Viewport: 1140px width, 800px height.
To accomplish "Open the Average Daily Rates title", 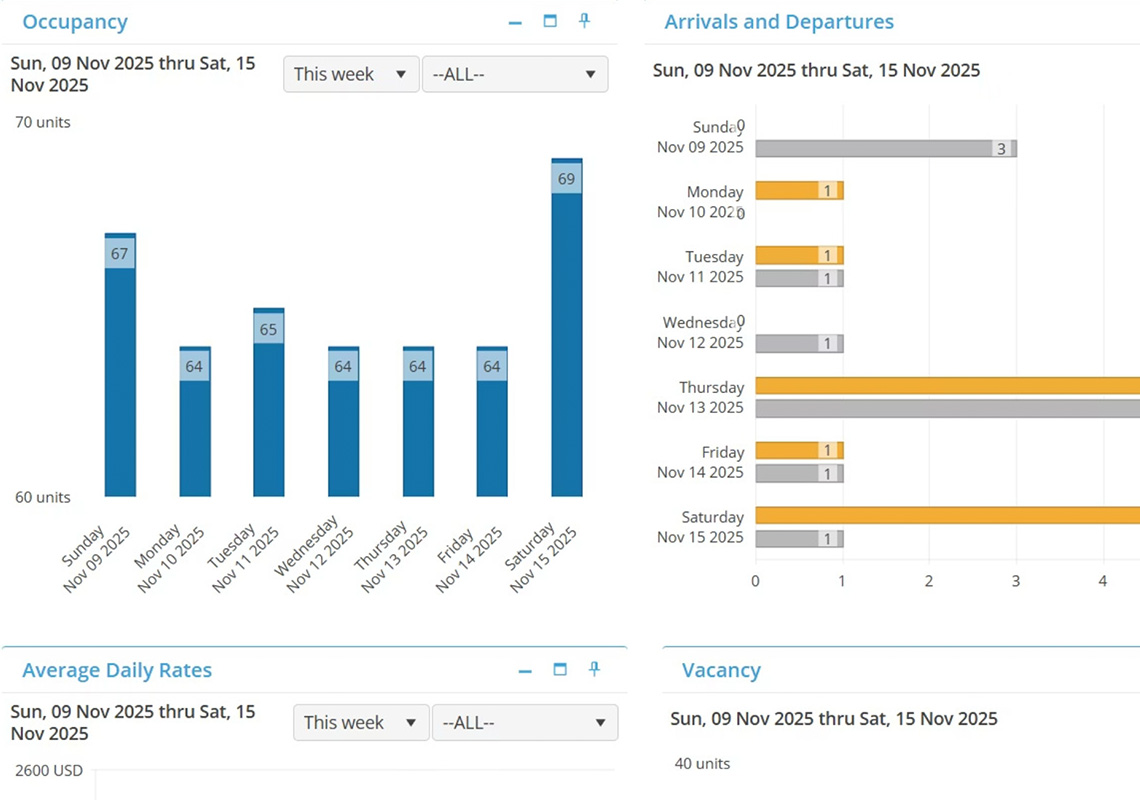I will 117,670.
